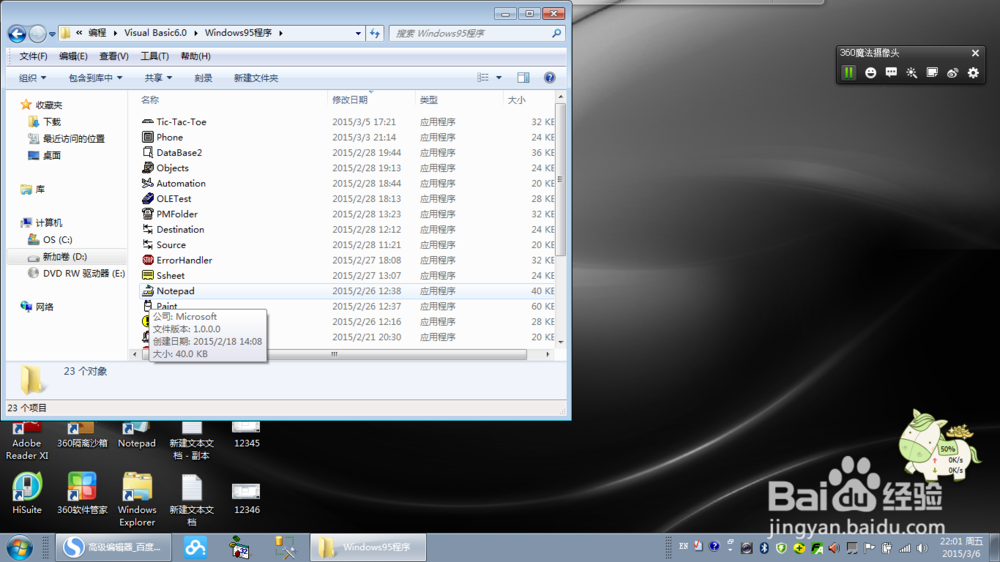Click the search magnifier icon
1000x562 pixels.
point(557,33)
